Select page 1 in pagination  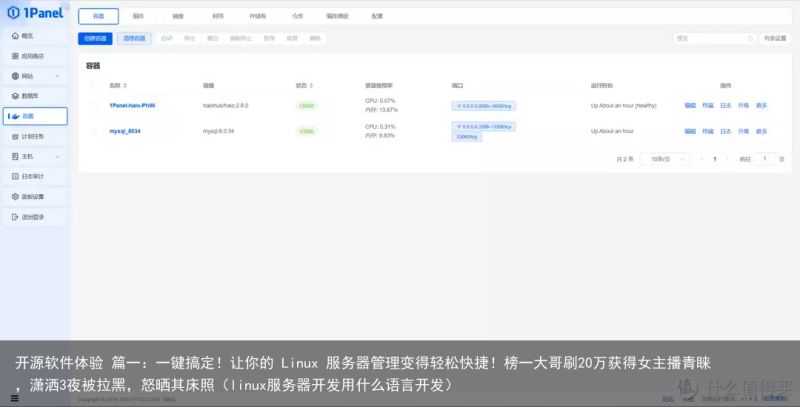(x=715, y=159)
